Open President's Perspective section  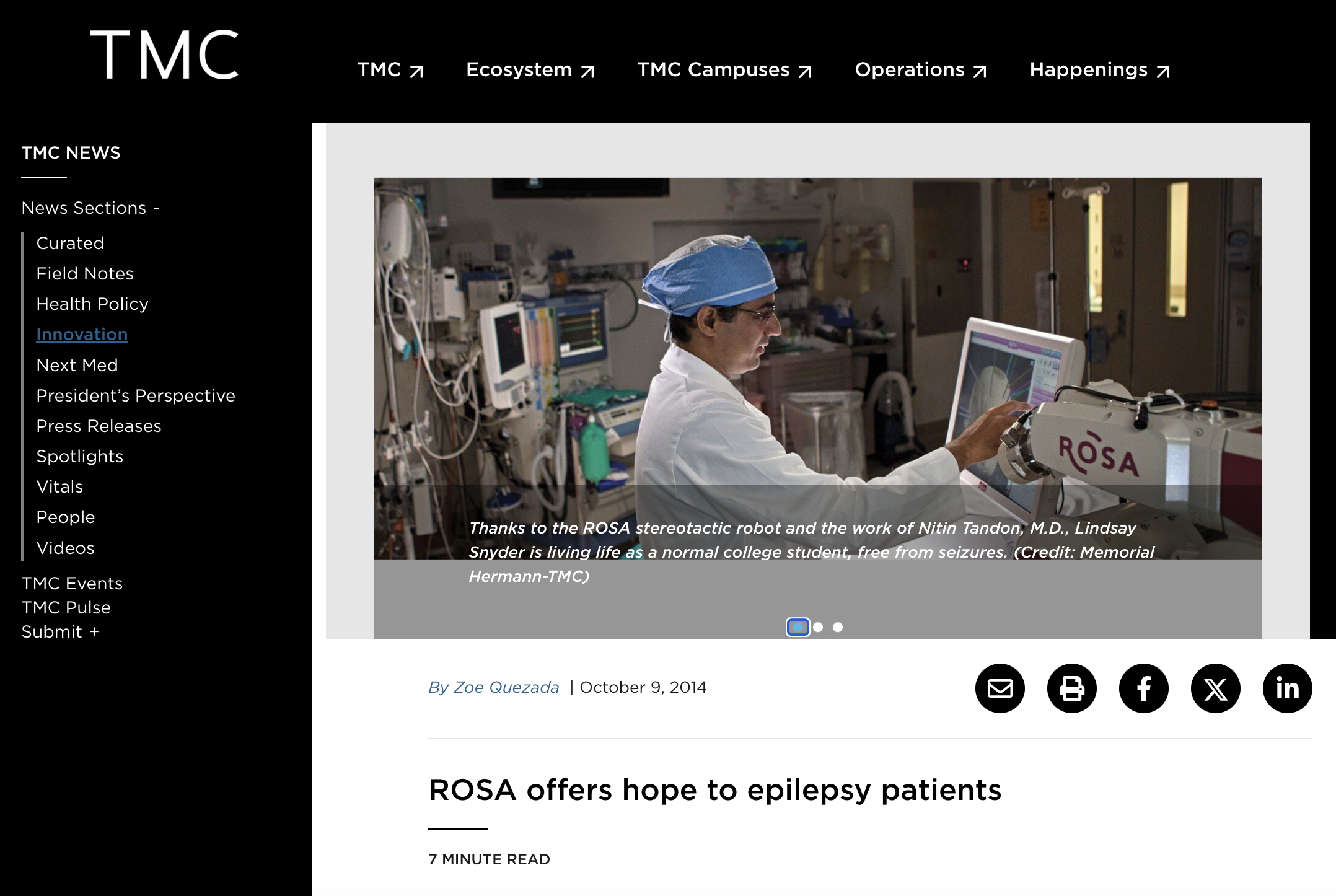tap(136, 395)
